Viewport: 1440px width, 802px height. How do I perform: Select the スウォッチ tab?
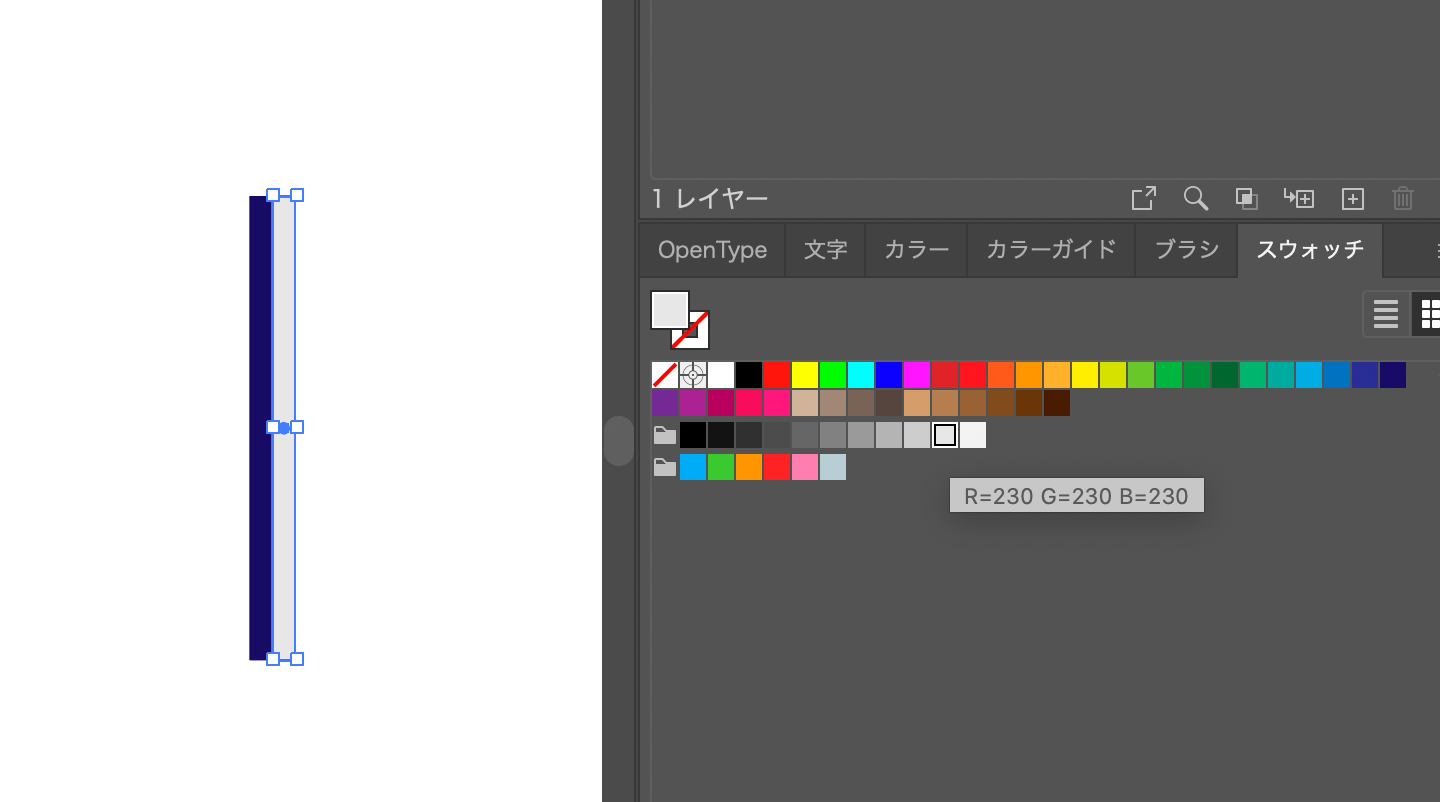pos(1310,250)
